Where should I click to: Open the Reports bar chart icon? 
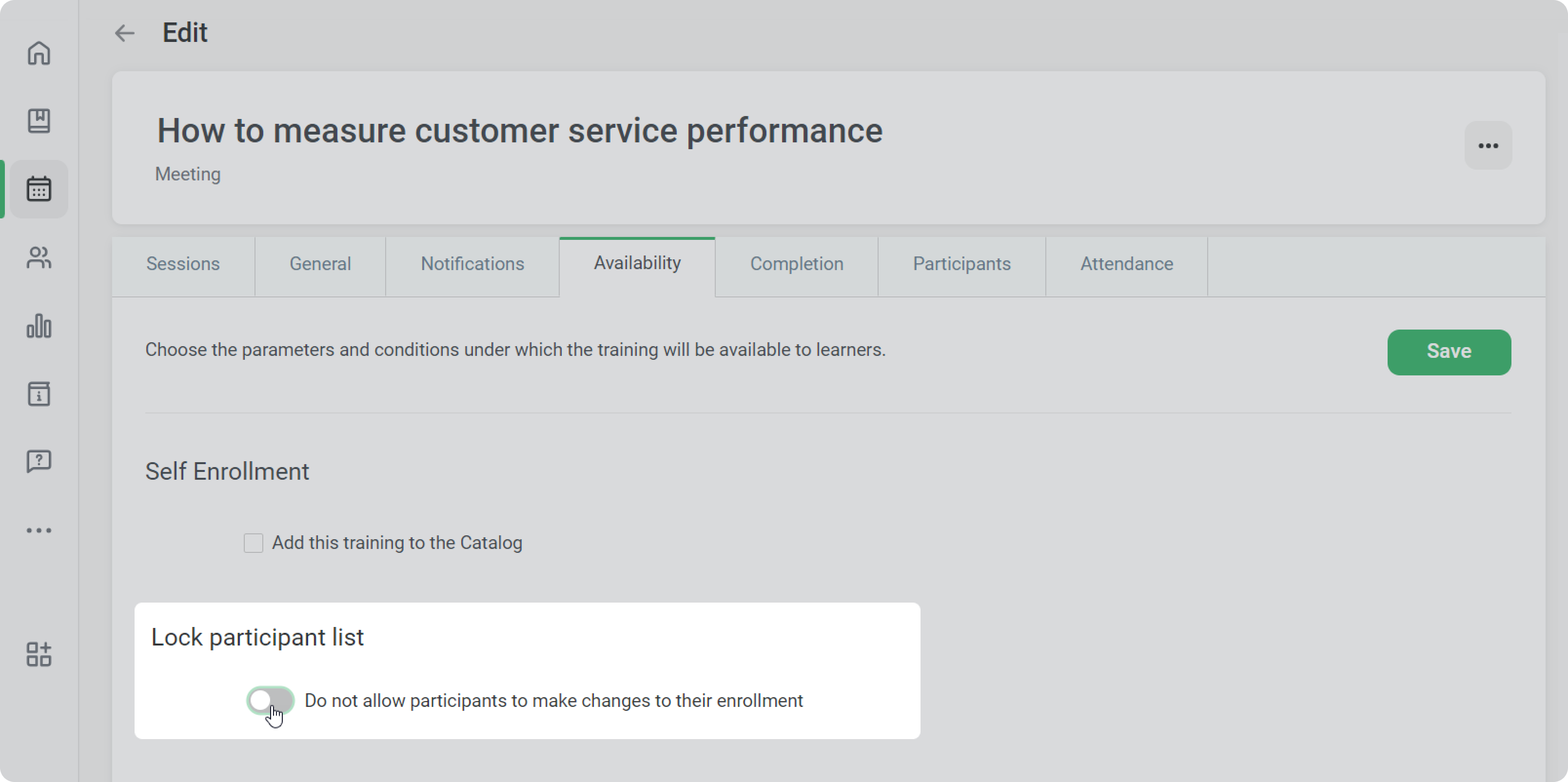(39, 326)
